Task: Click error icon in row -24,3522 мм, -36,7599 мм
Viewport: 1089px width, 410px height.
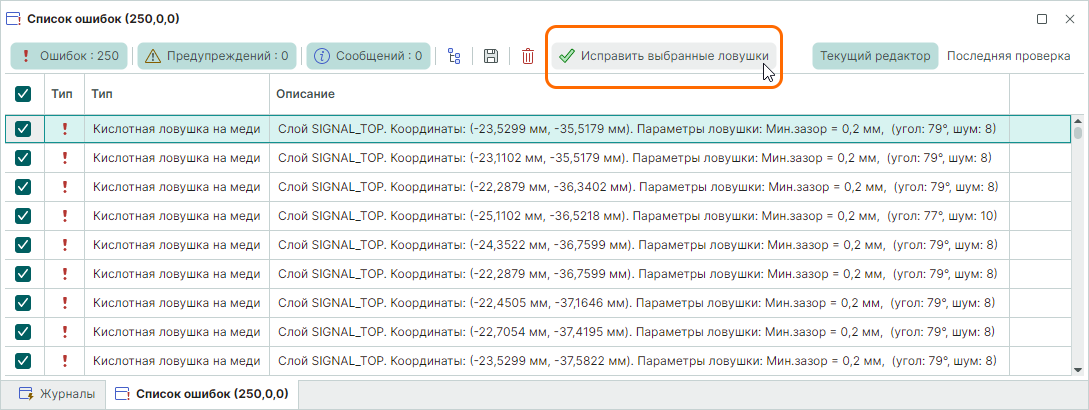Action: click(x=65, y=245)
